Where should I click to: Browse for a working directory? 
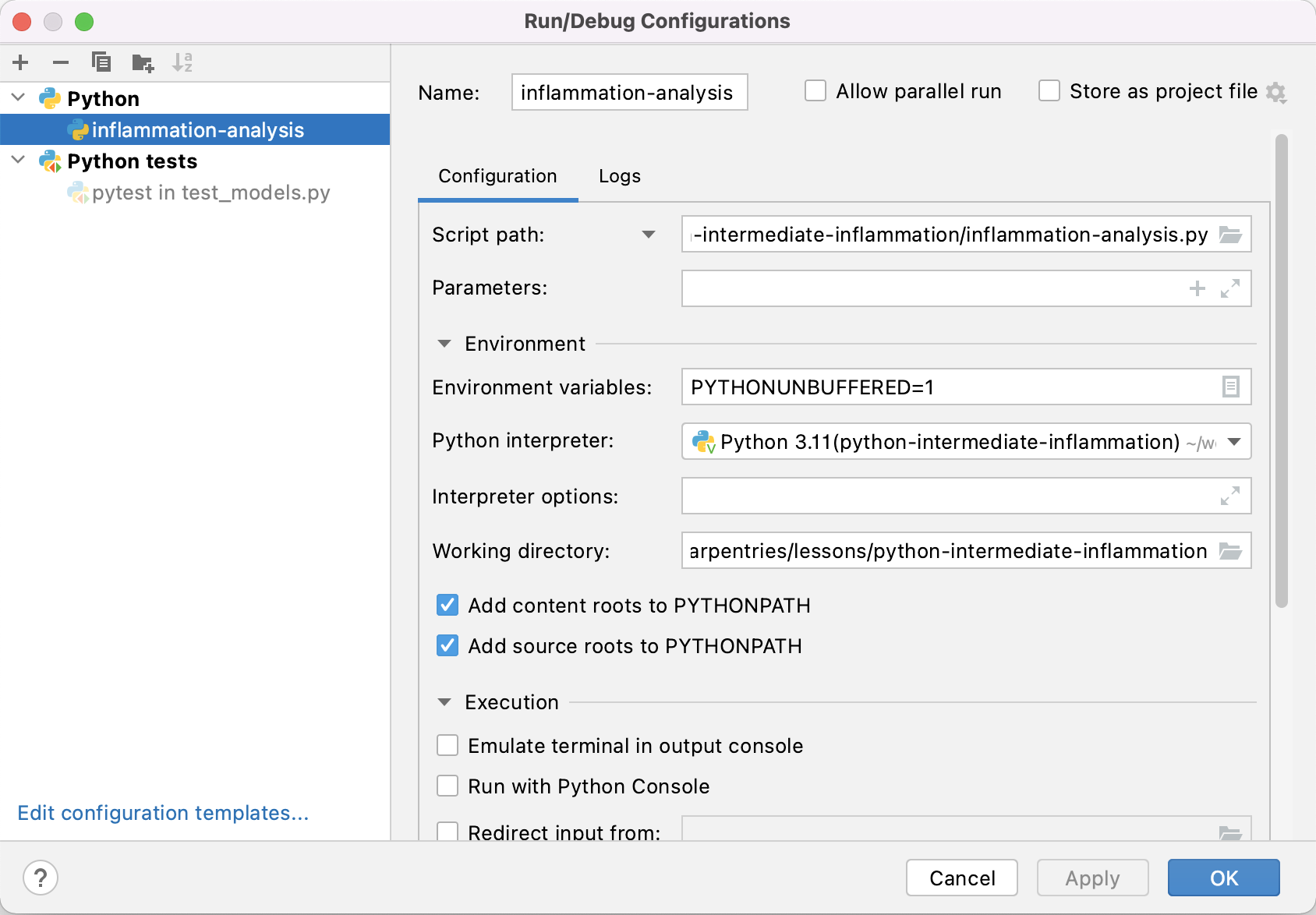tap(1230, 551)
